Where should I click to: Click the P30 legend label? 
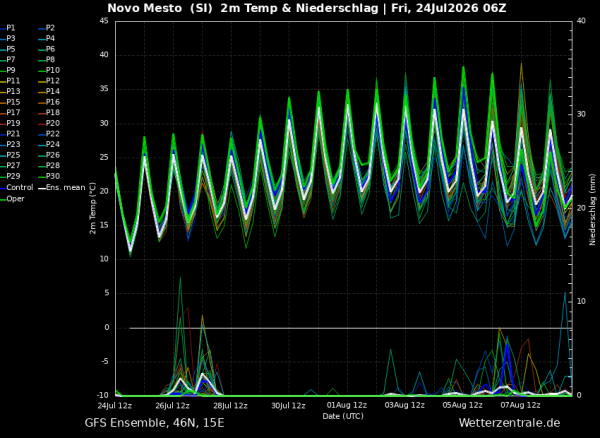[53, 176]
